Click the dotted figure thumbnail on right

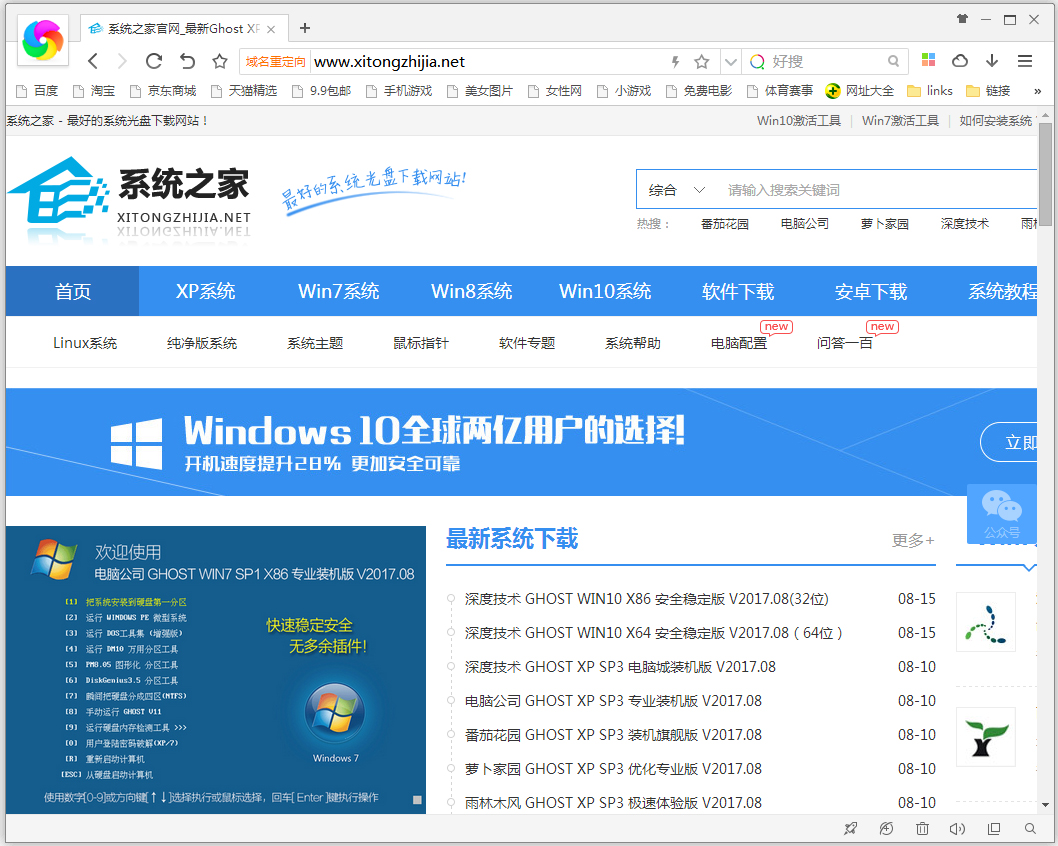coord(986,622)
